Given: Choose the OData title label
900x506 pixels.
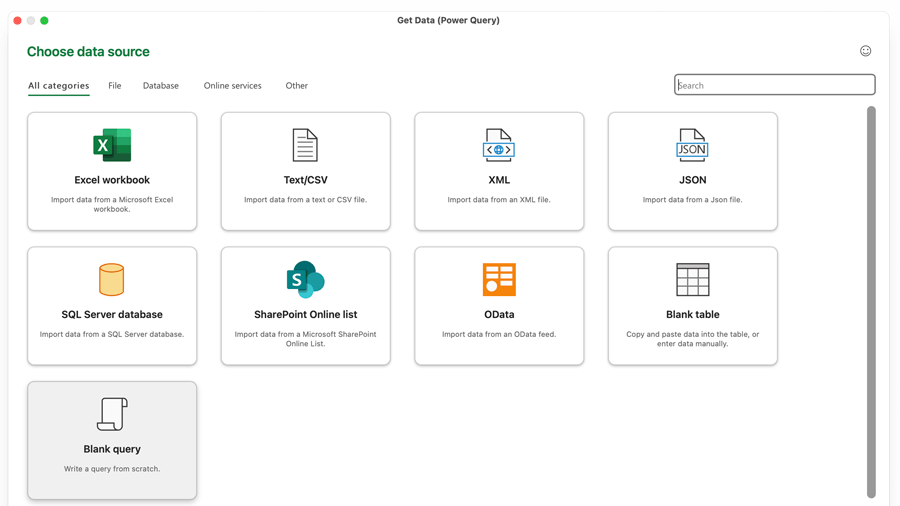Looking at the screenshot, I should [499, 314].
